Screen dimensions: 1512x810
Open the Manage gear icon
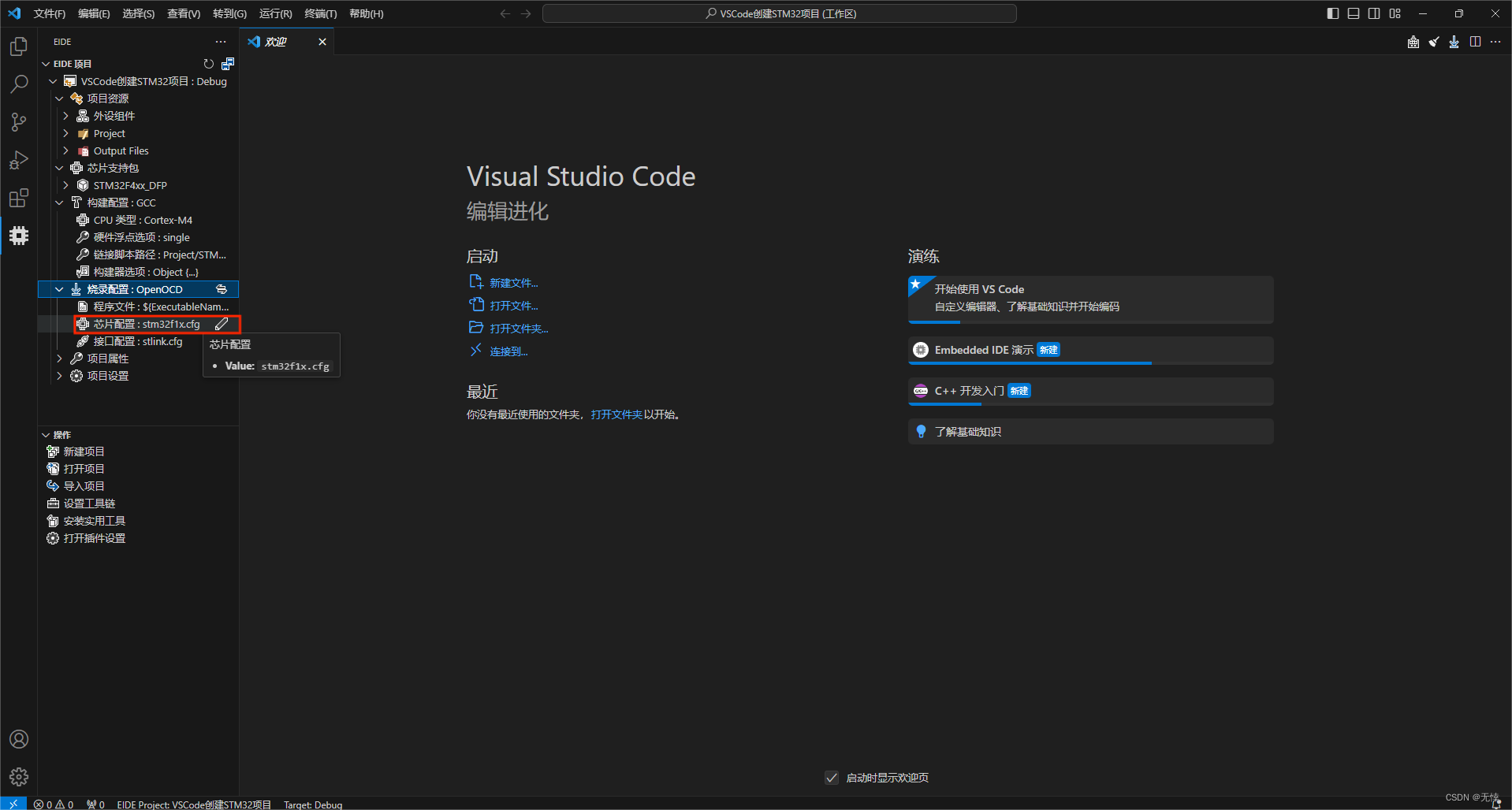coord(19,777)
